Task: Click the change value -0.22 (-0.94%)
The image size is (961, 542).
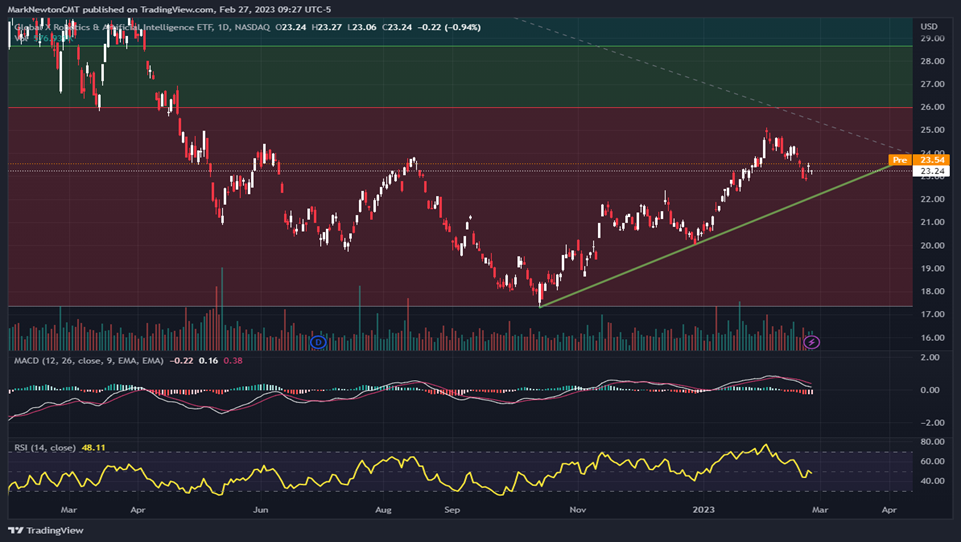Action: (x=449, y=27)
